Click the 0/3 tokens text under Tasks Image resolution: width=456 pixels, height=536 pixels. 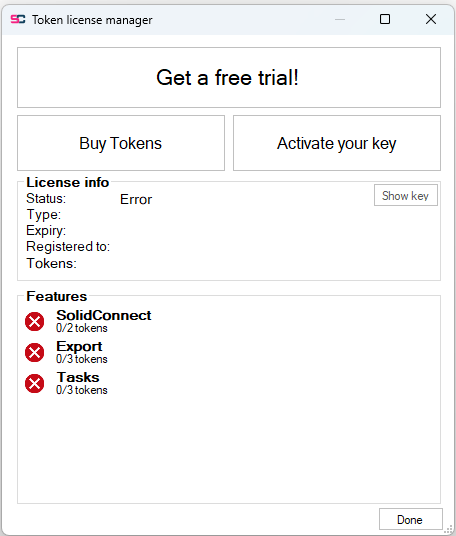(82, 390)
